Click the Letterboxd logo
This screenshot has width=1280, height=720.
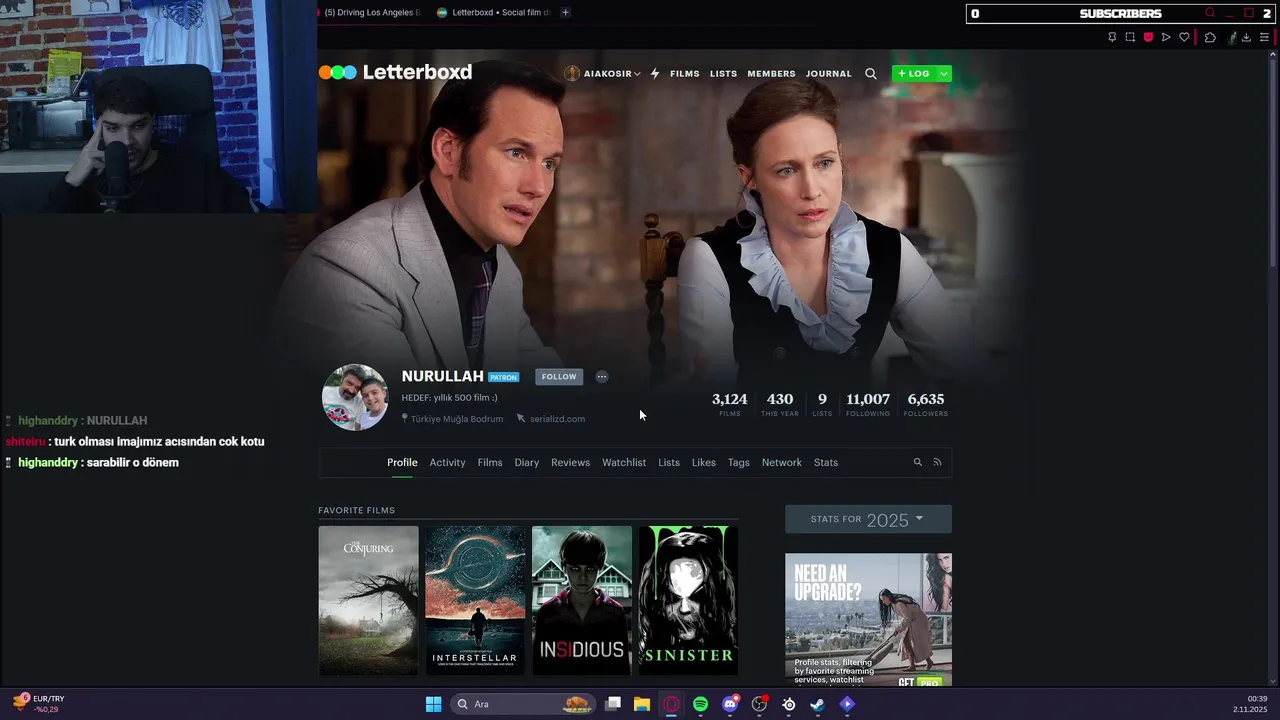[395, 72]
